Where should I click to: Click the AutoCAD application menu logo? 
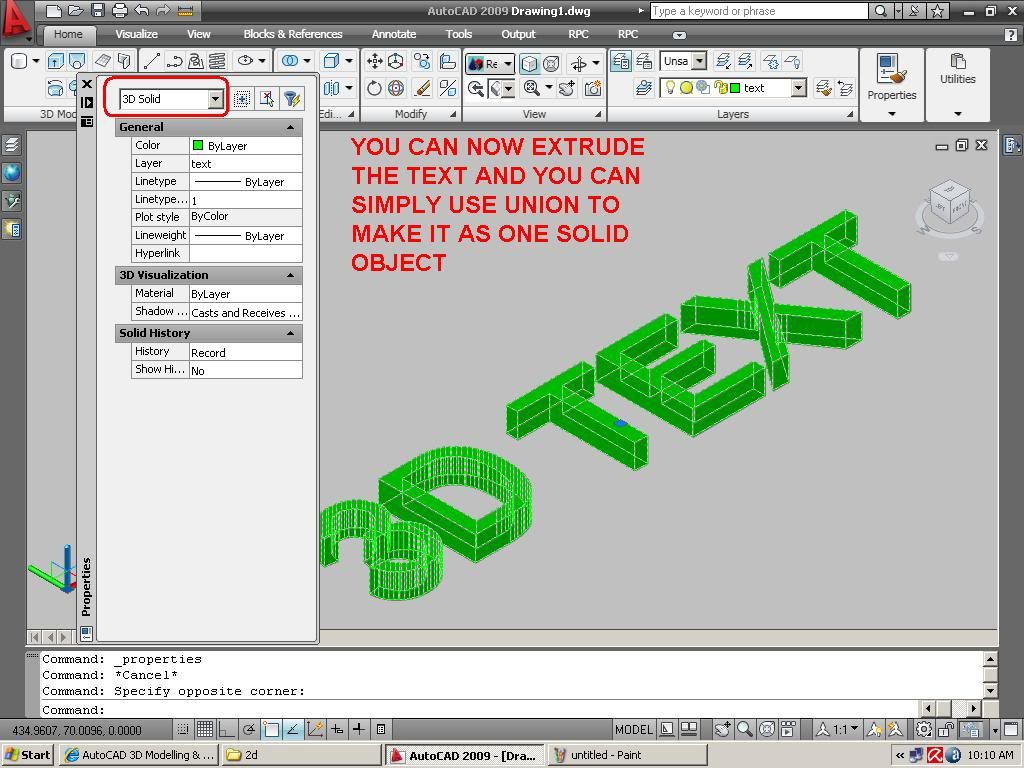click(16, 20)
